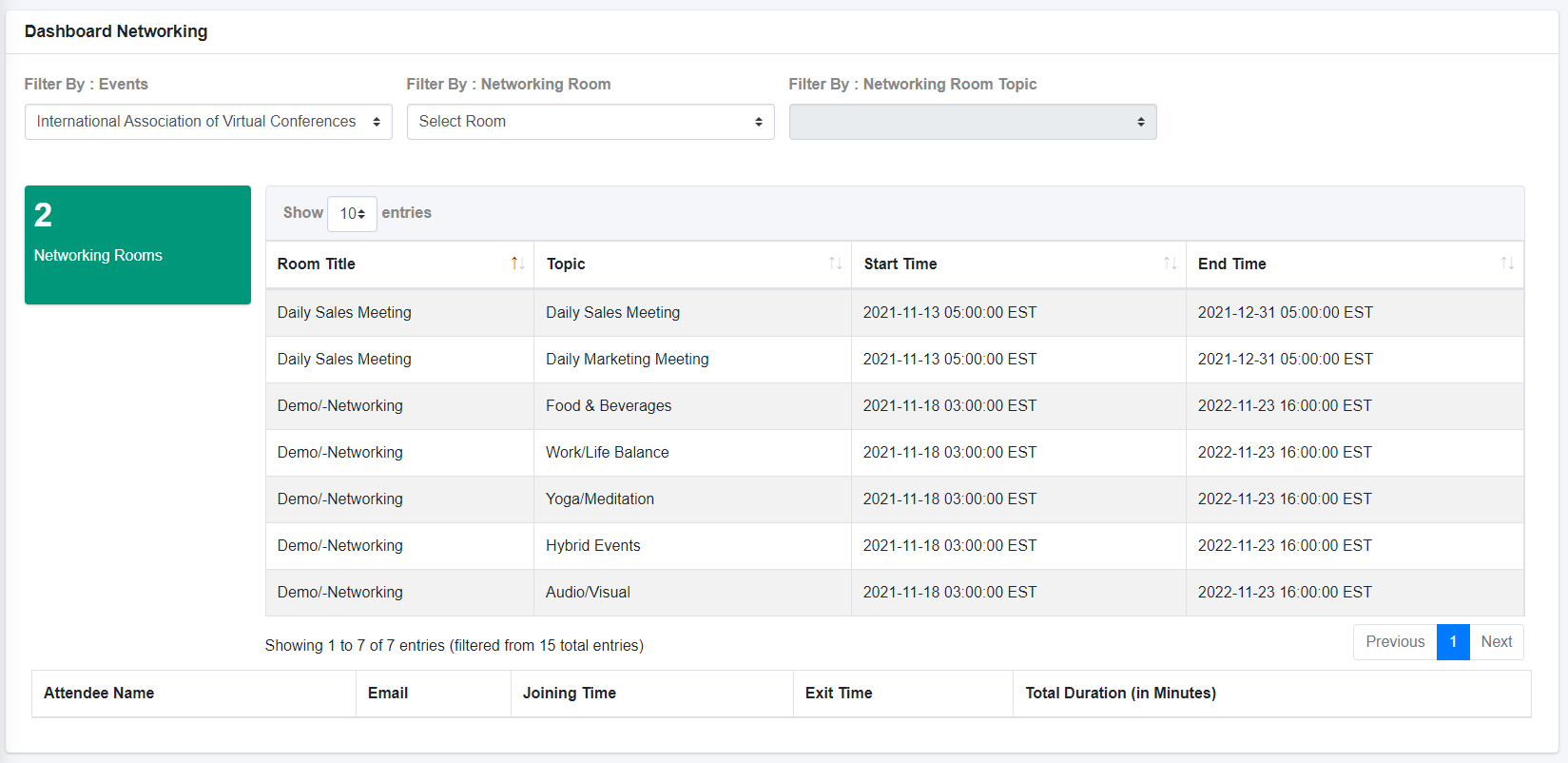Select the Daily Marketing Meeting row
The image size is (1568, 763).
point(895,360)
